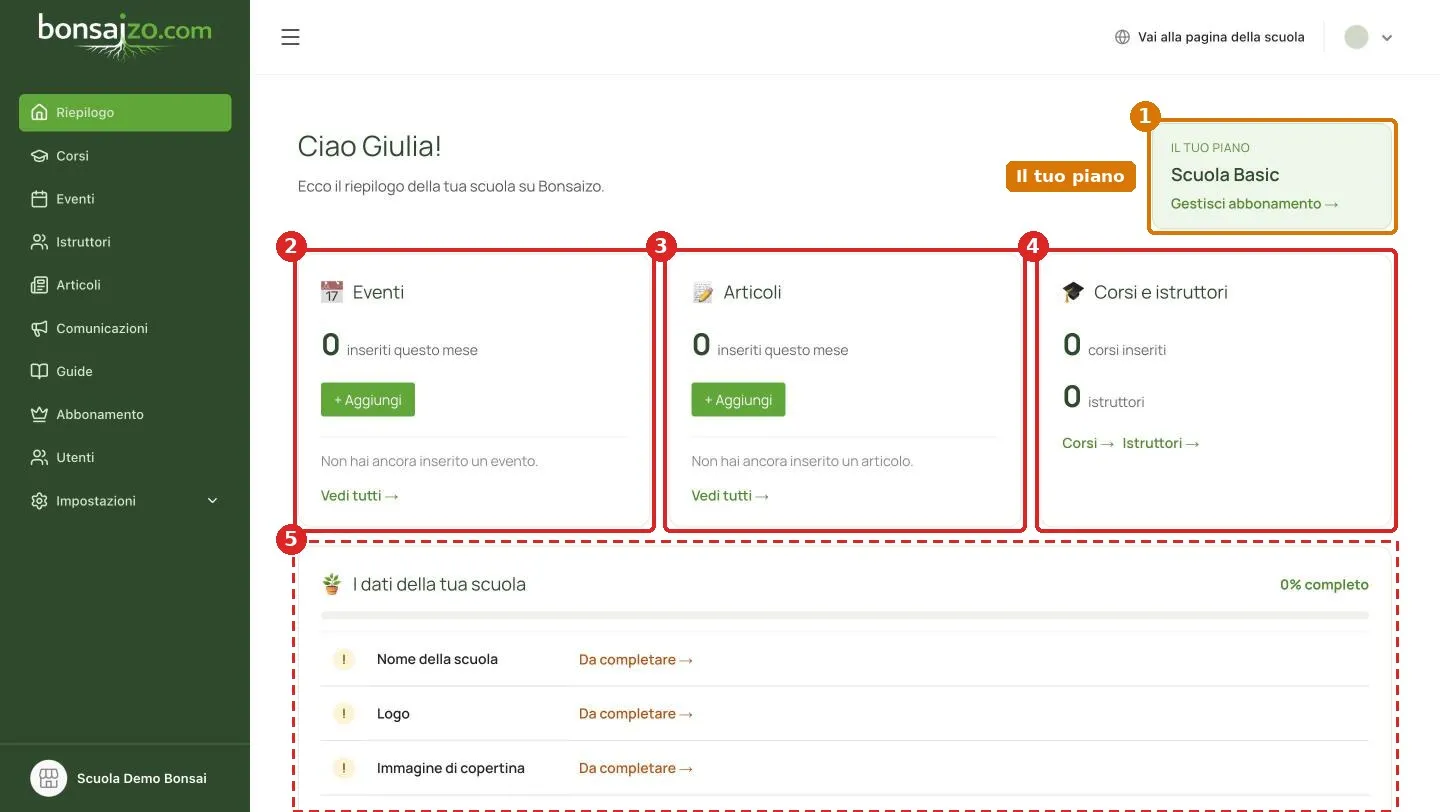Click the warning icon beside Logo
The height and width of the screenshot is (812, 1440).
(x=344, y=713)
